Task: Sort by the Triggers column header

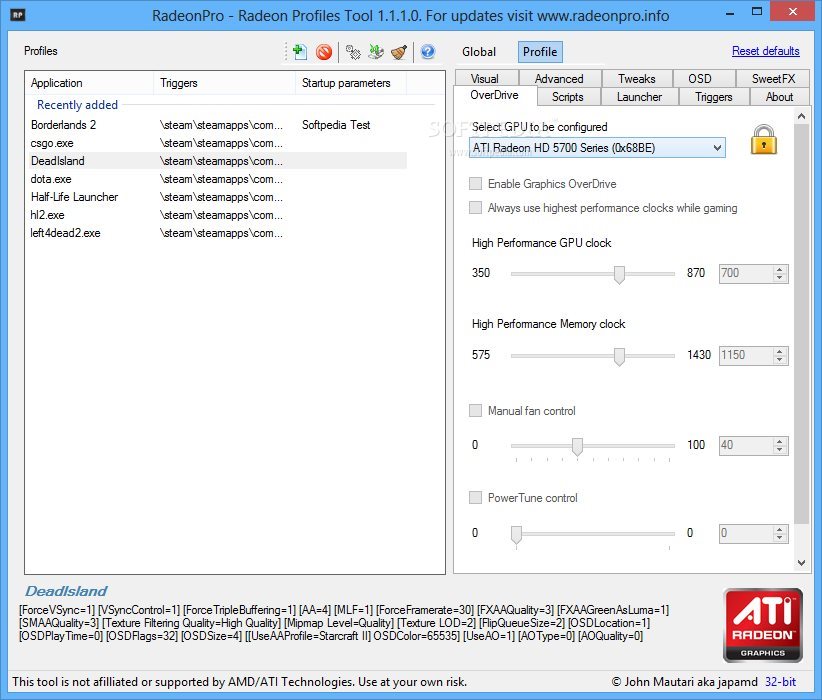Action: coord(224,83)
